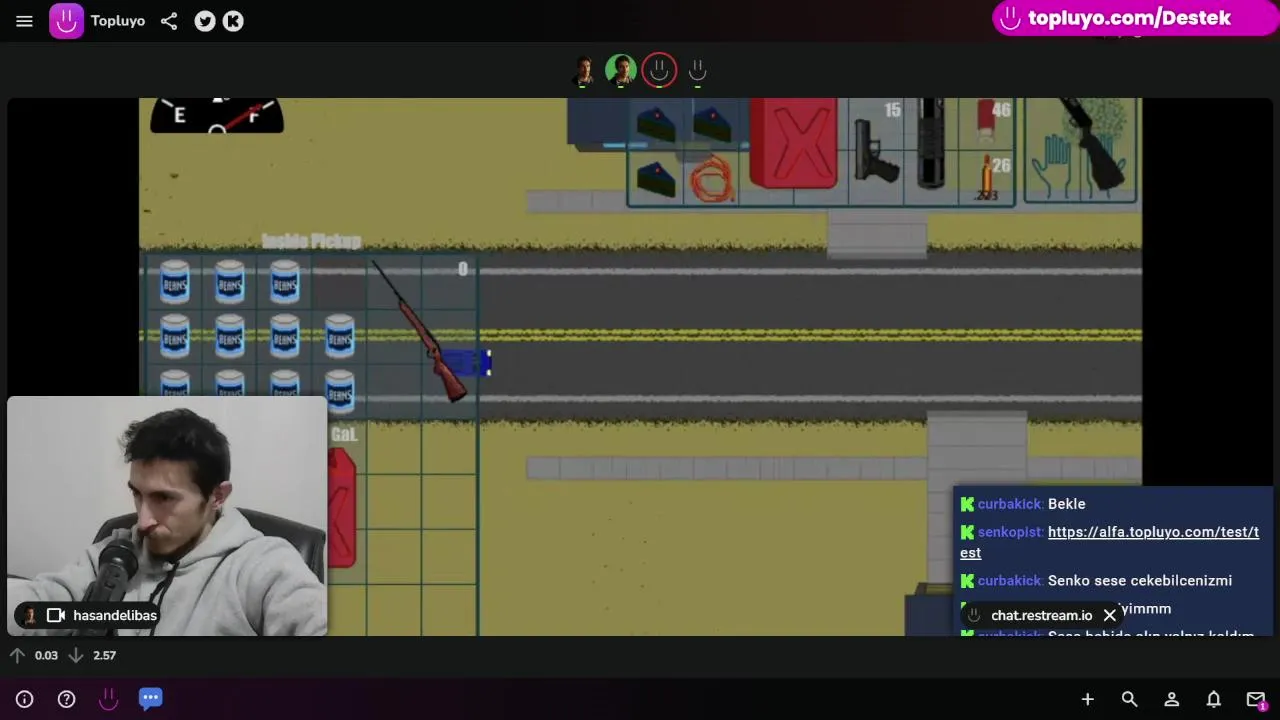The width and height of the screenshot is (1280, 720).
Task: Open the Kick link icon
Action: 233,21
